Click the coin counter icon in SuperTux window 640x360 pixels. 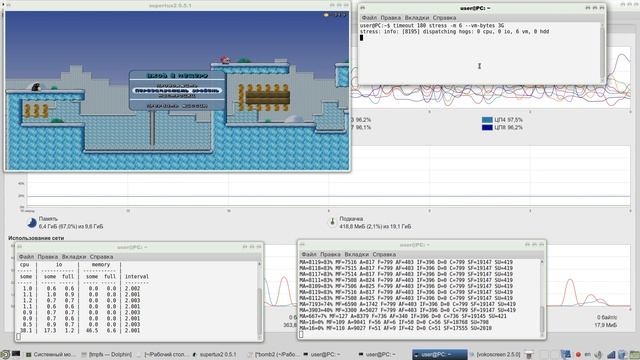[x=326, y=15]
